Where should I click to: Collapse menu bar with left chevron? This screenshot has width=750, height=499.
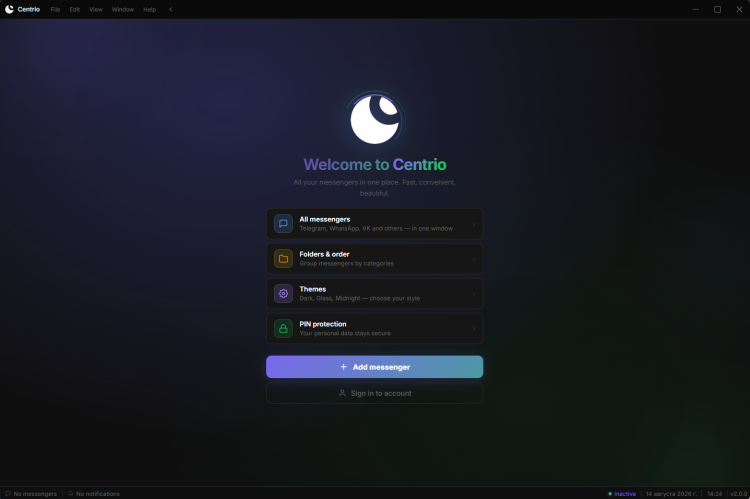[x=171, y=10]
